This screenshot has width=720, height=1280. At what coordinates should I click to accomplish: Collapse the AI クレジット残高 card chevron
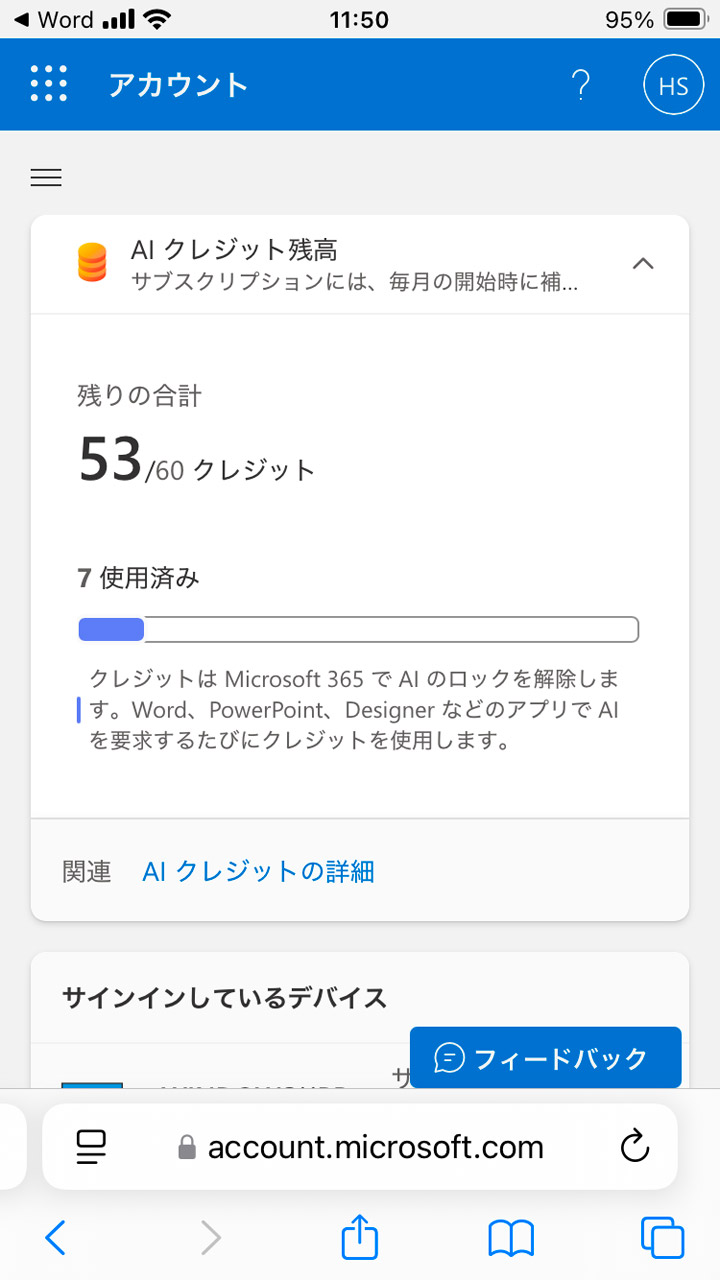point(643,264)
